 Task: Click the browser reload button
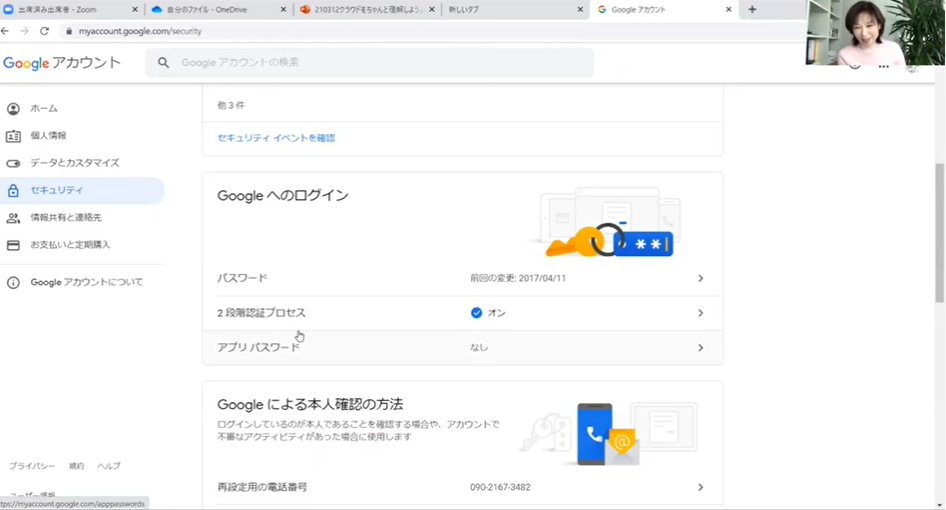tap(44, 31)
